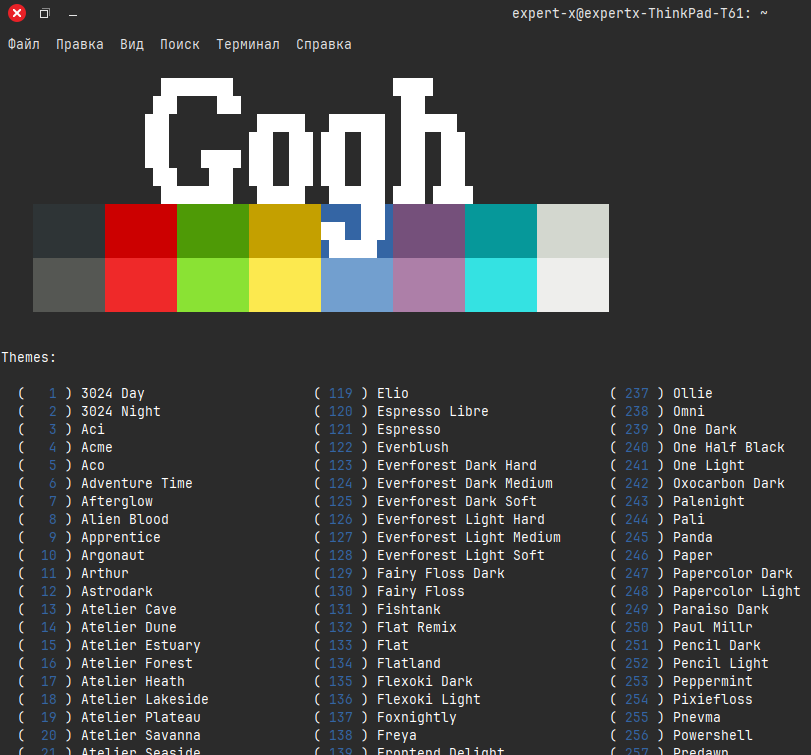Click the 'Ollie' theme entry
Screen dimensions: 811x755
[693, 394]
